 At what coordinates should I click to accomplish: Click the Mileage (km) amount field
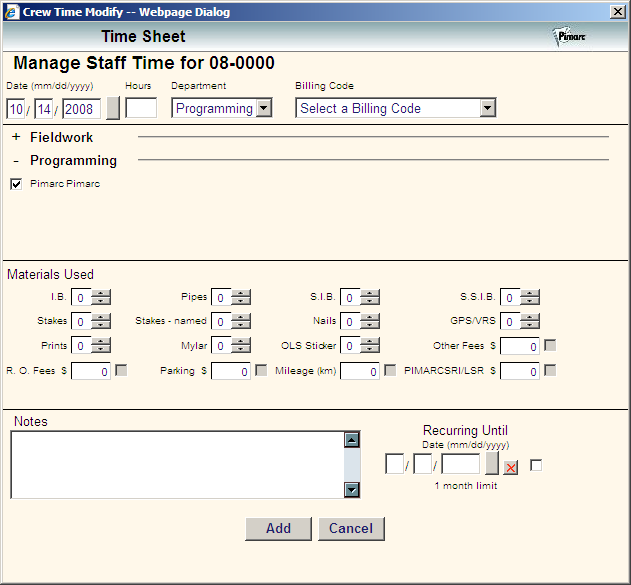(360, 371)
